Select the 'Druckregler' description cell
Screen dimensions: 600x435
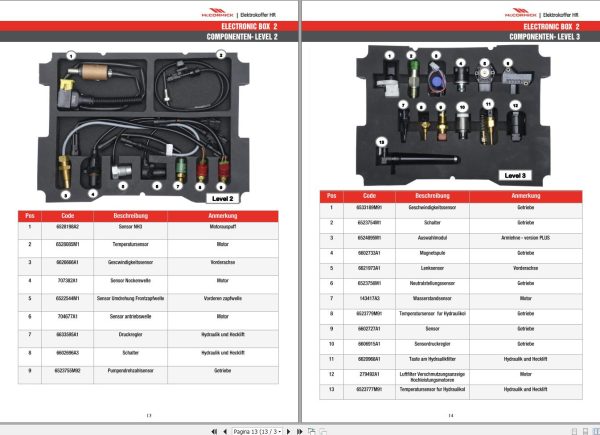click(130, 339)
